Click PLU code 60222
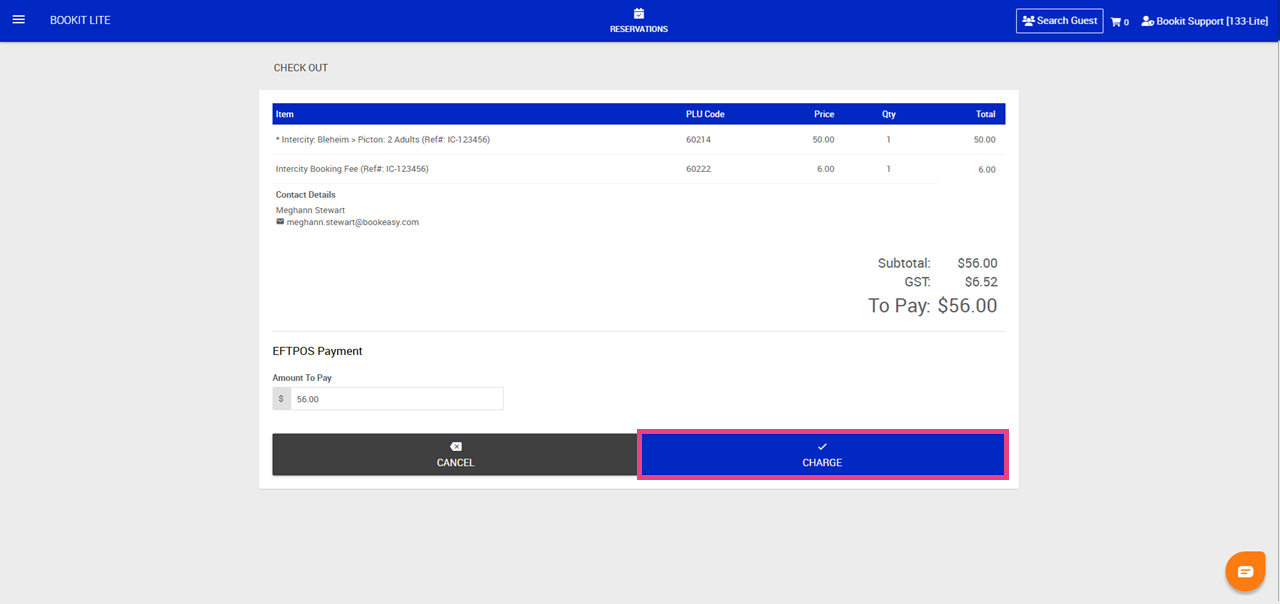This screenshot has height=604, width=1280. [x=698, y=169]
